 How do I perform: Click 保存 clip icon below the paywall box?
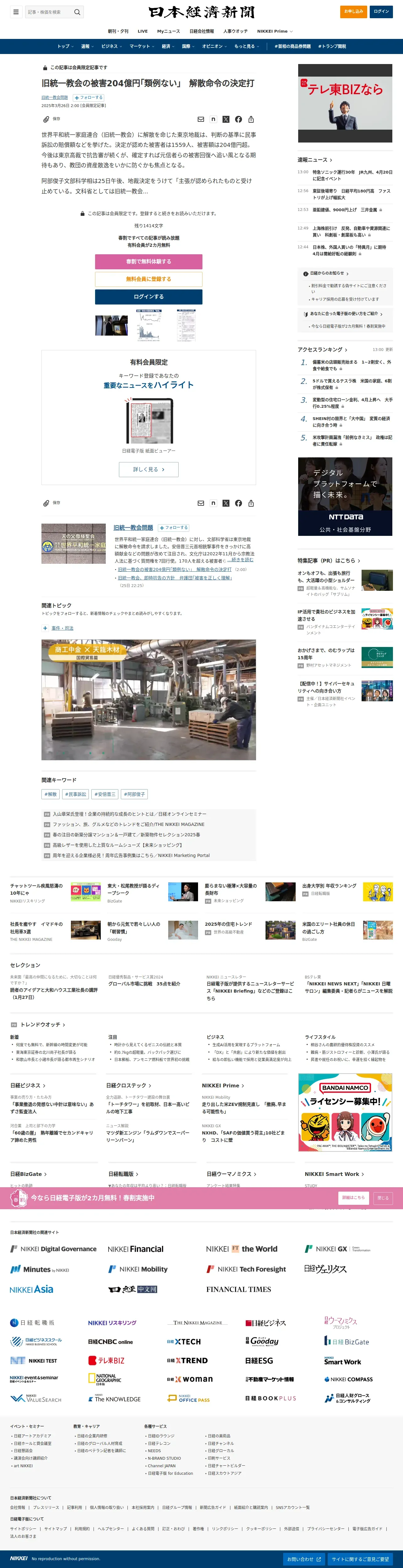coord(46,503)
